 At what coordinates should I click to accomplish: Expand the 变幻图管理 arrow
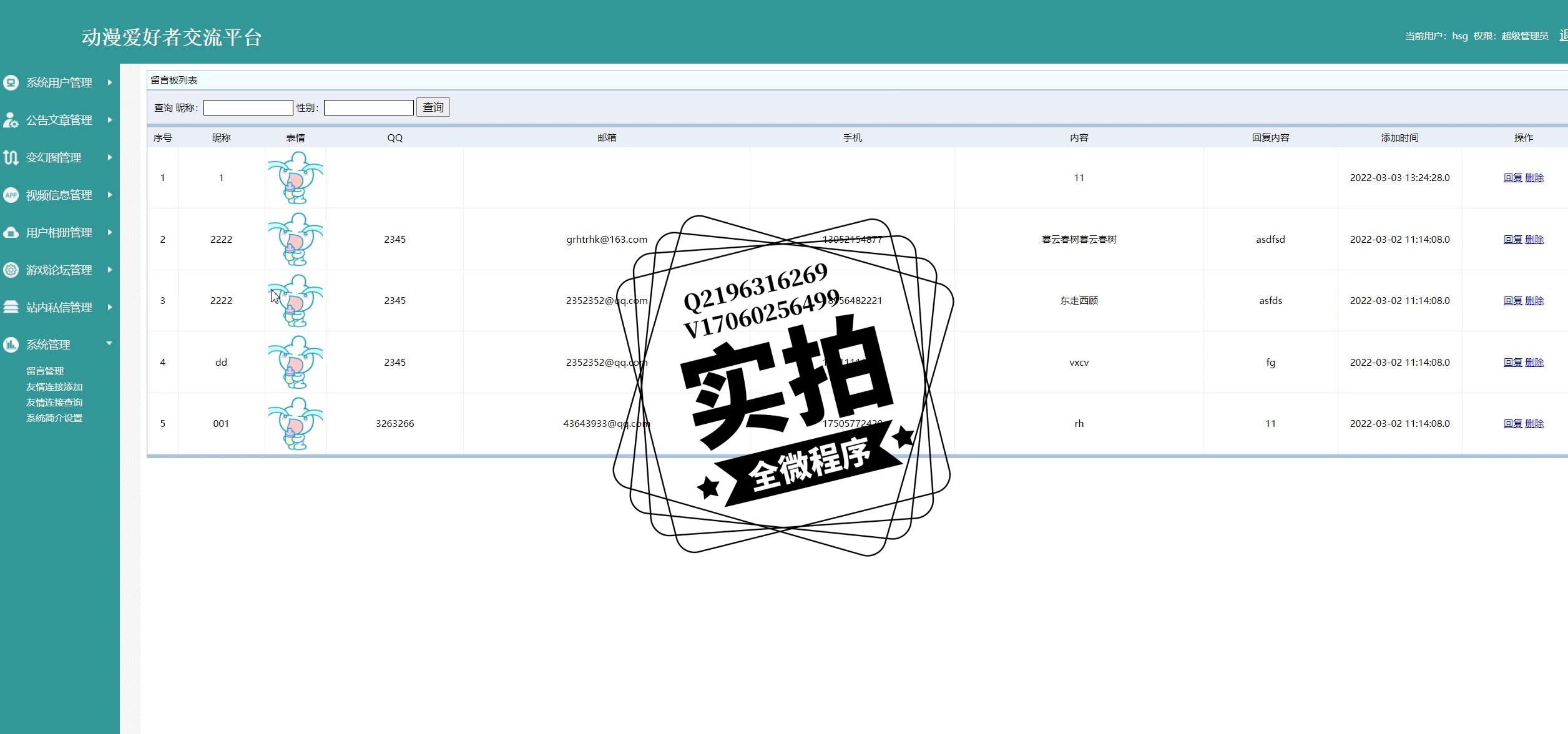110,157
